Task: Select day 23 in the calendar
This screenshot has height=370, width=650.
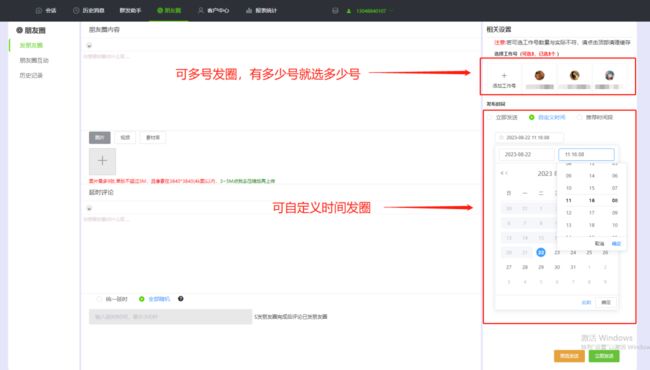Action: pos(557,252)
